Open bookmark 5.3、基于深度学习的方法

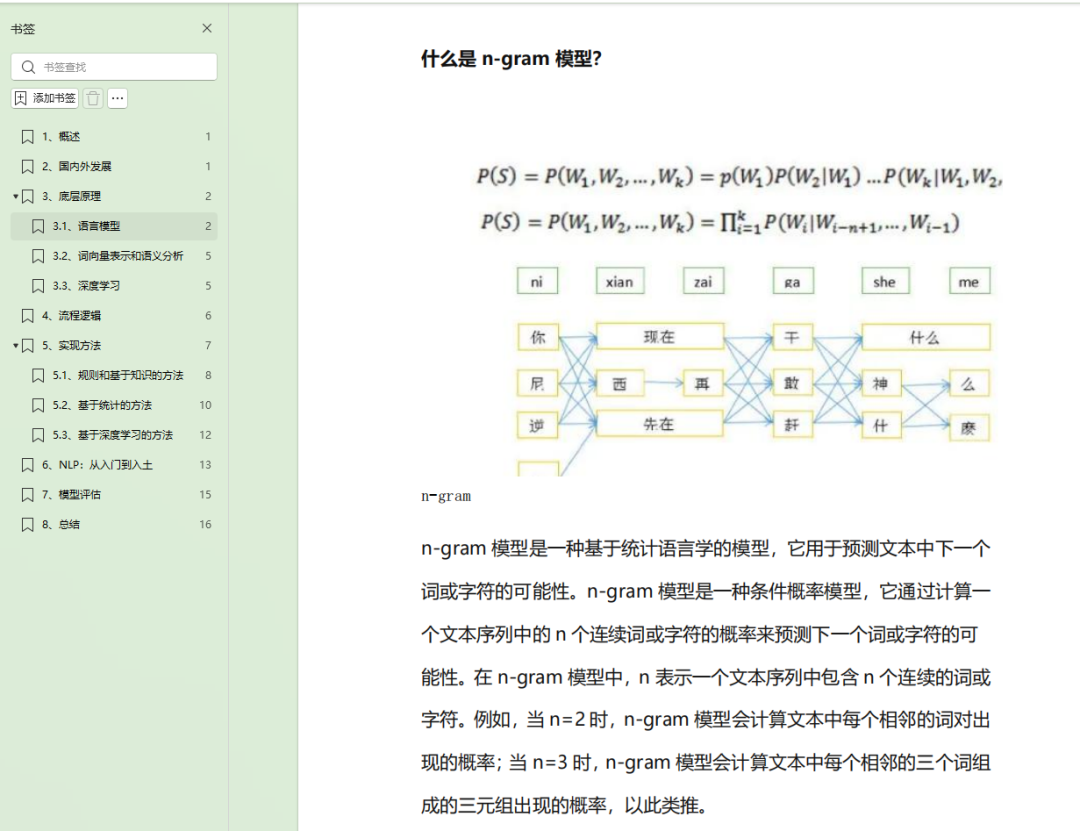tap(114, 435)
